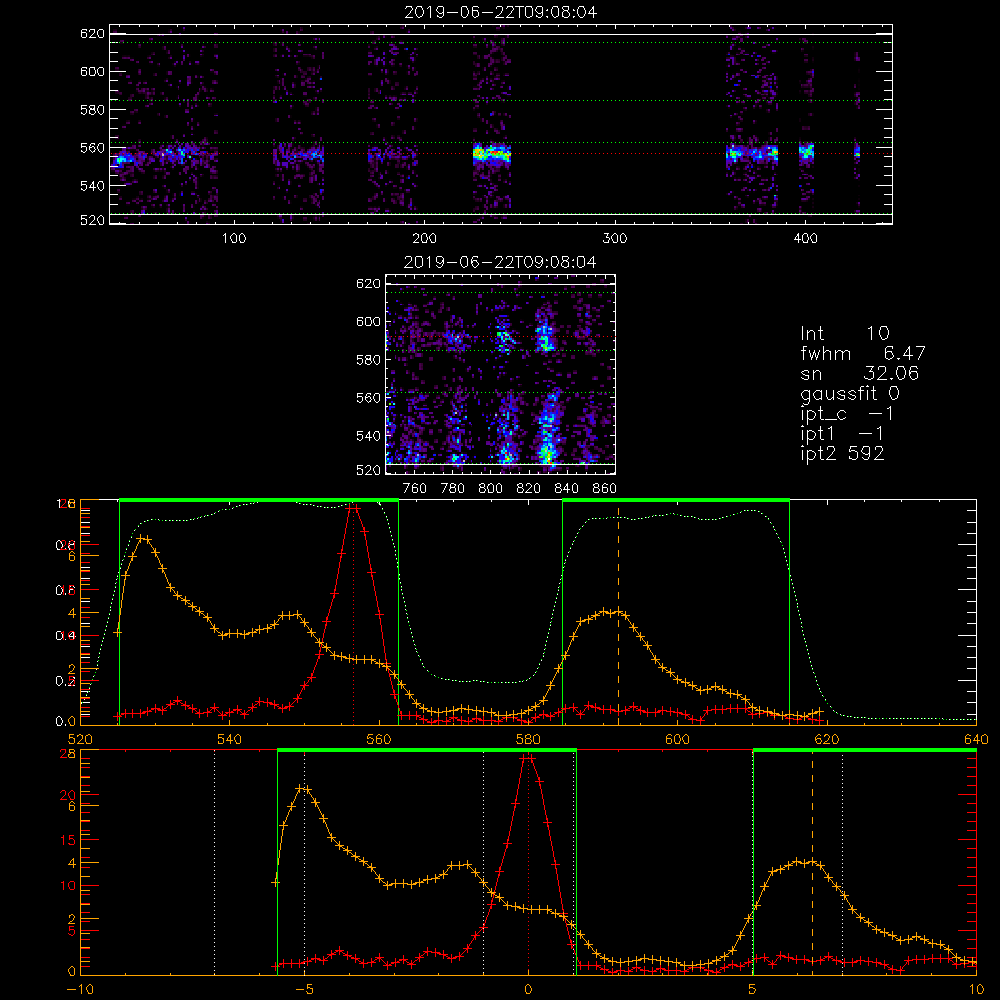This screenshot has width=1000, height=1000.
Task: Click x-axis label -5 on bottom plot
Action: (304, 989)
